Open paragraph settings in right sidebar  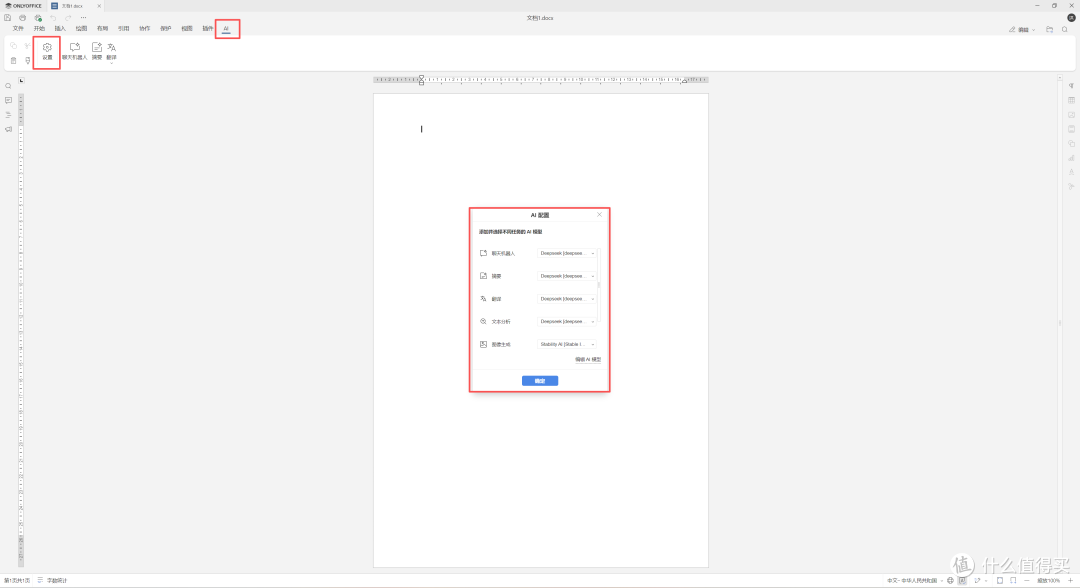click(x=1071, y=86)
